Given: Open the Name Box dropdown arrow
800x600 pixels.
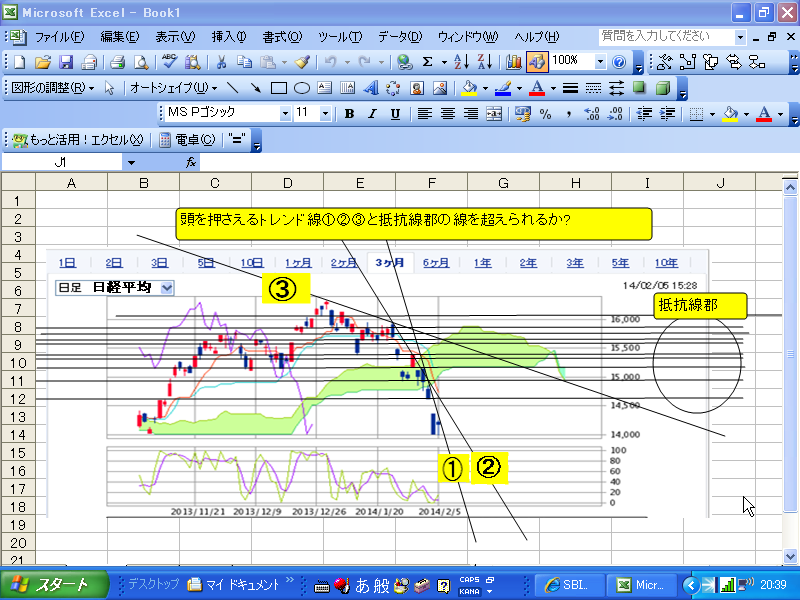Looking at the screenshot, I should [x=131, y=161].
